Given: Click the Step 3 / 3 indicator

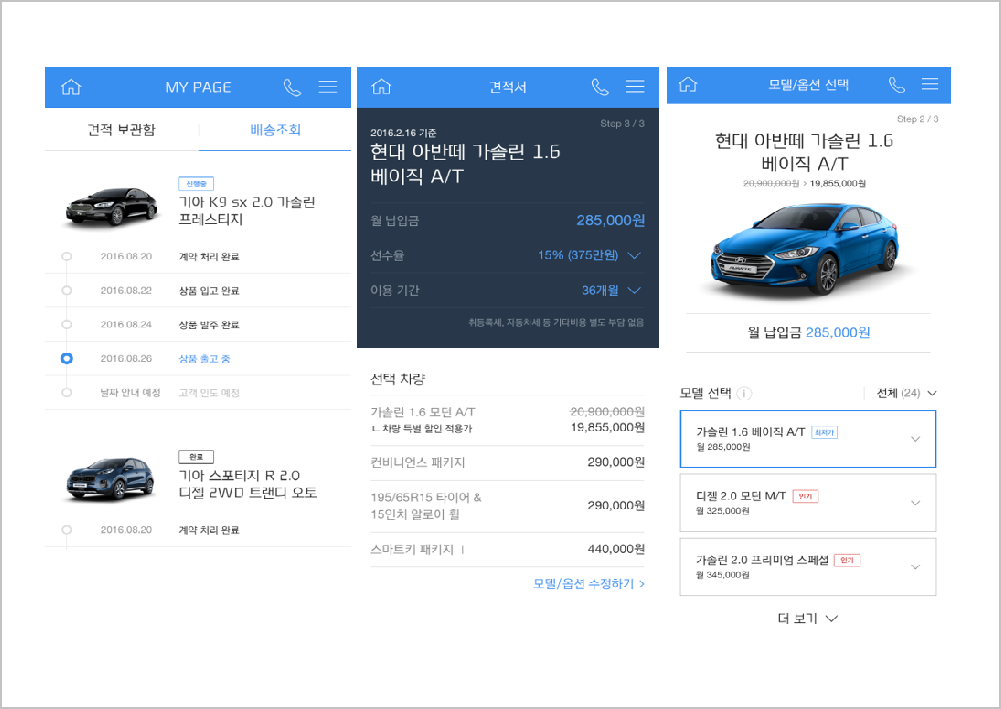Looking at the screenshot, I should click(622, 123).
